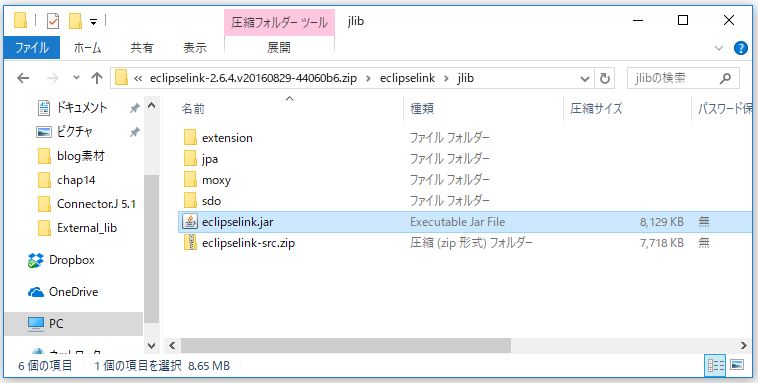The width and height of the screenshot is (758, 383).
Task: Click navigation pane scroll down arrow
Action: [x=151, y=345]
